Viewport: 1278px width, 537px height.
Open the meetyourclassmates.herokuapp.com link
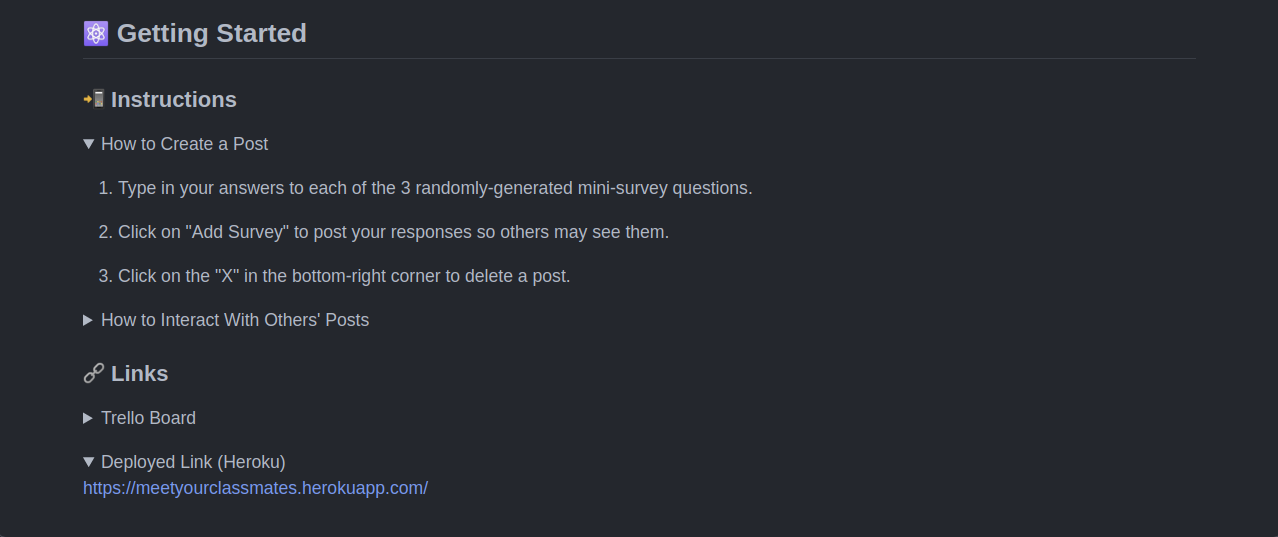click(x=255, y=488)
